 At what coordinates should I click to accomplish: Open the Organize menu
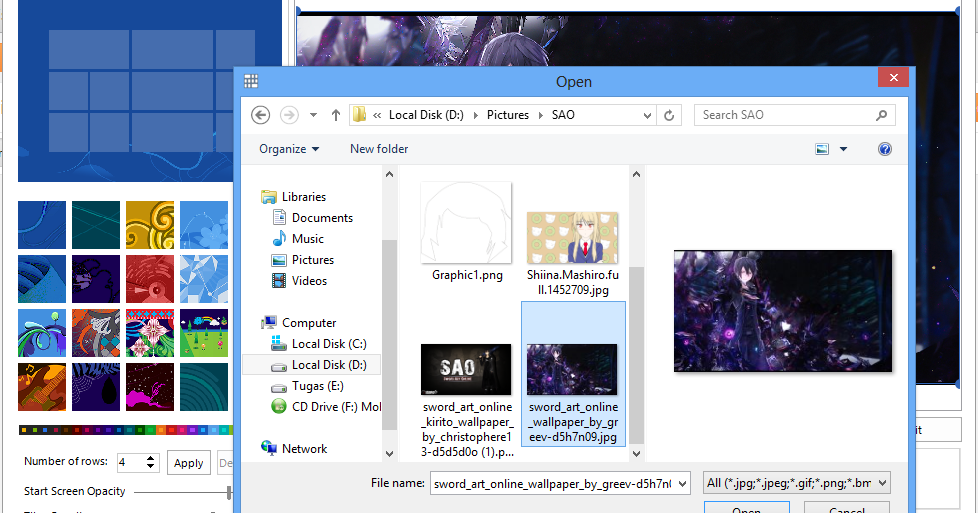(289, 149)
